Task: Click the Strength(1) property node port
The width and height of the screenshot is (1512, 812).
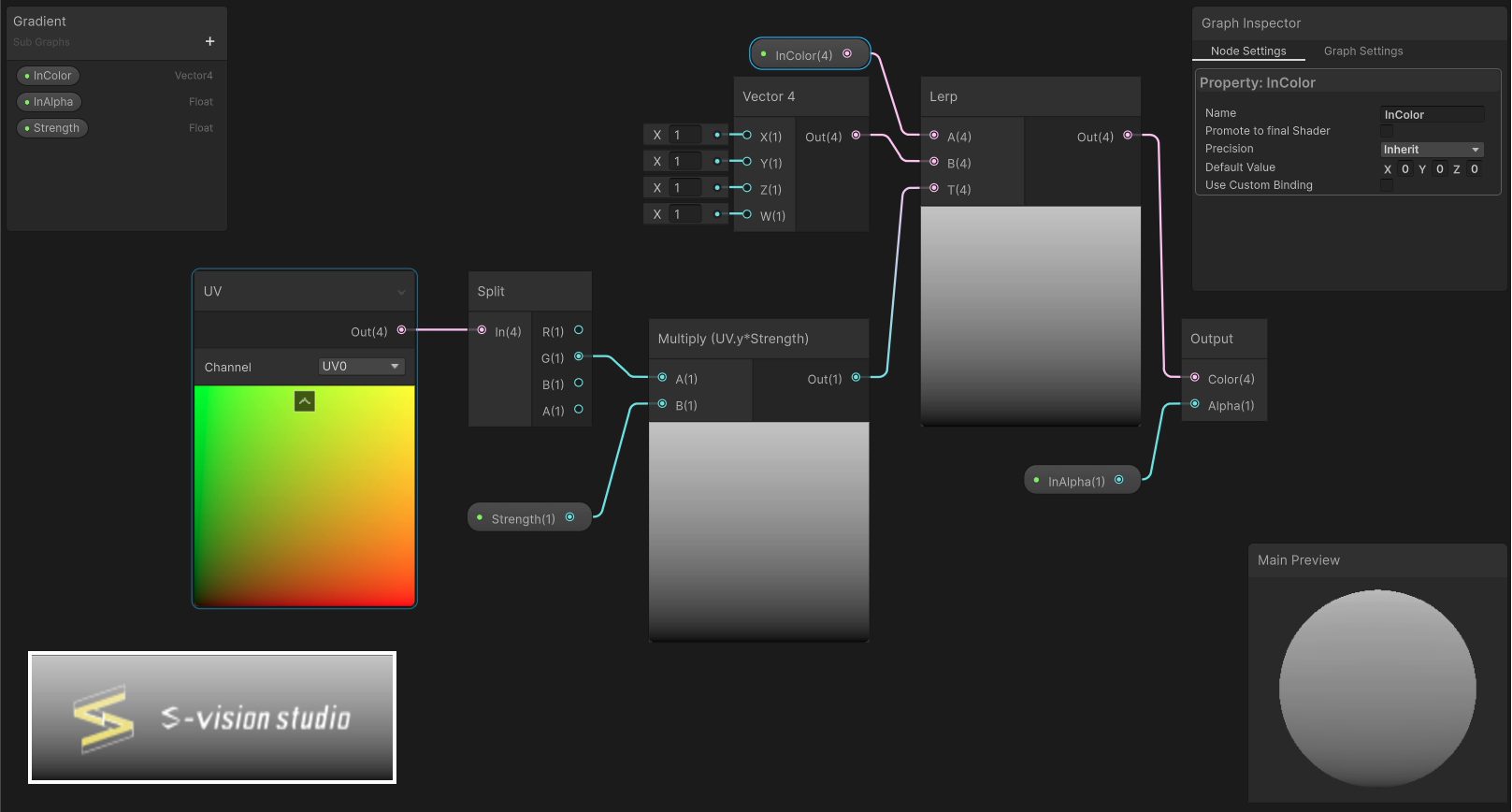Action: click(569, 517)
